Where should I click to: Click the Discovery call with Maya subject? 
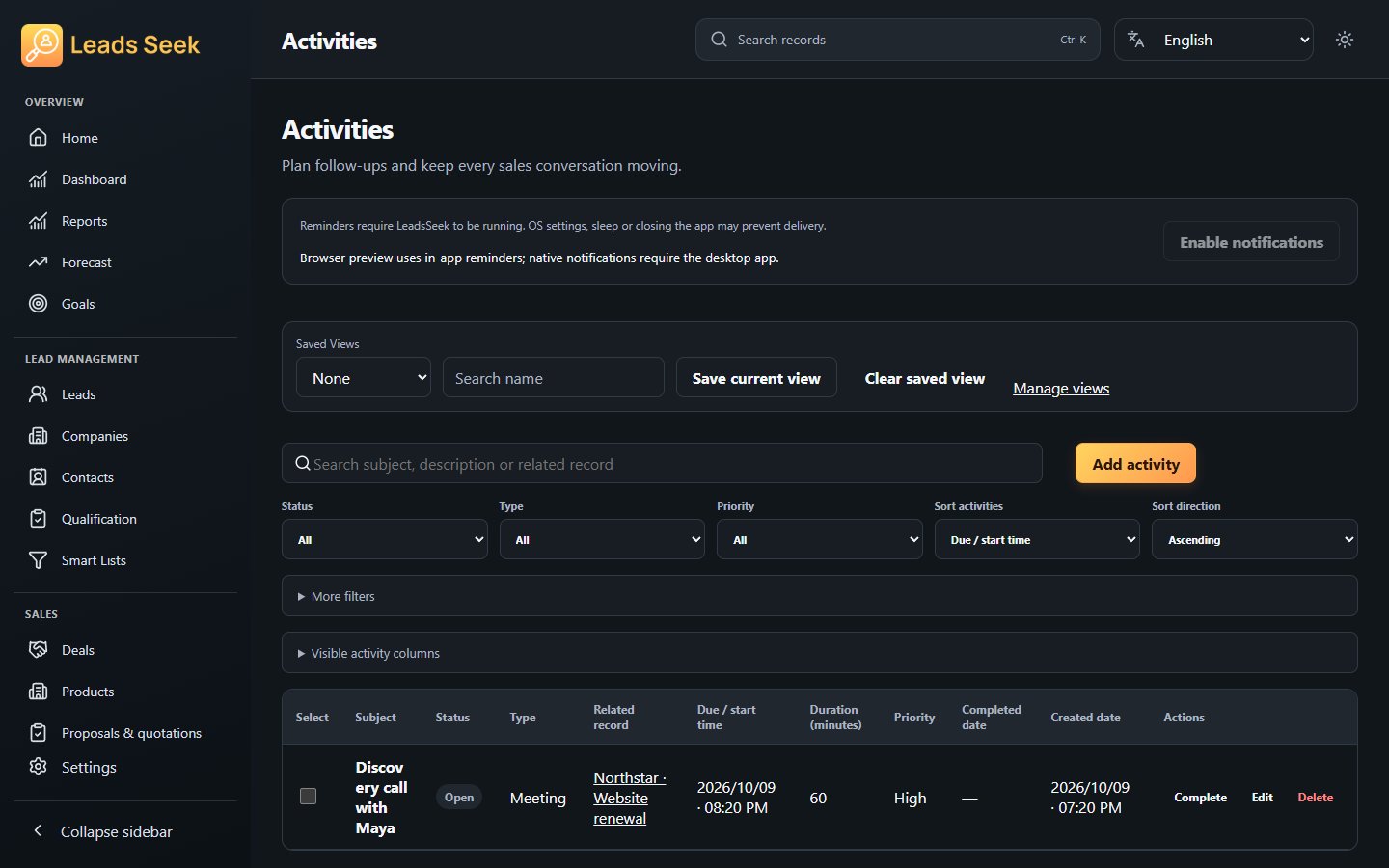pos(381,798)
